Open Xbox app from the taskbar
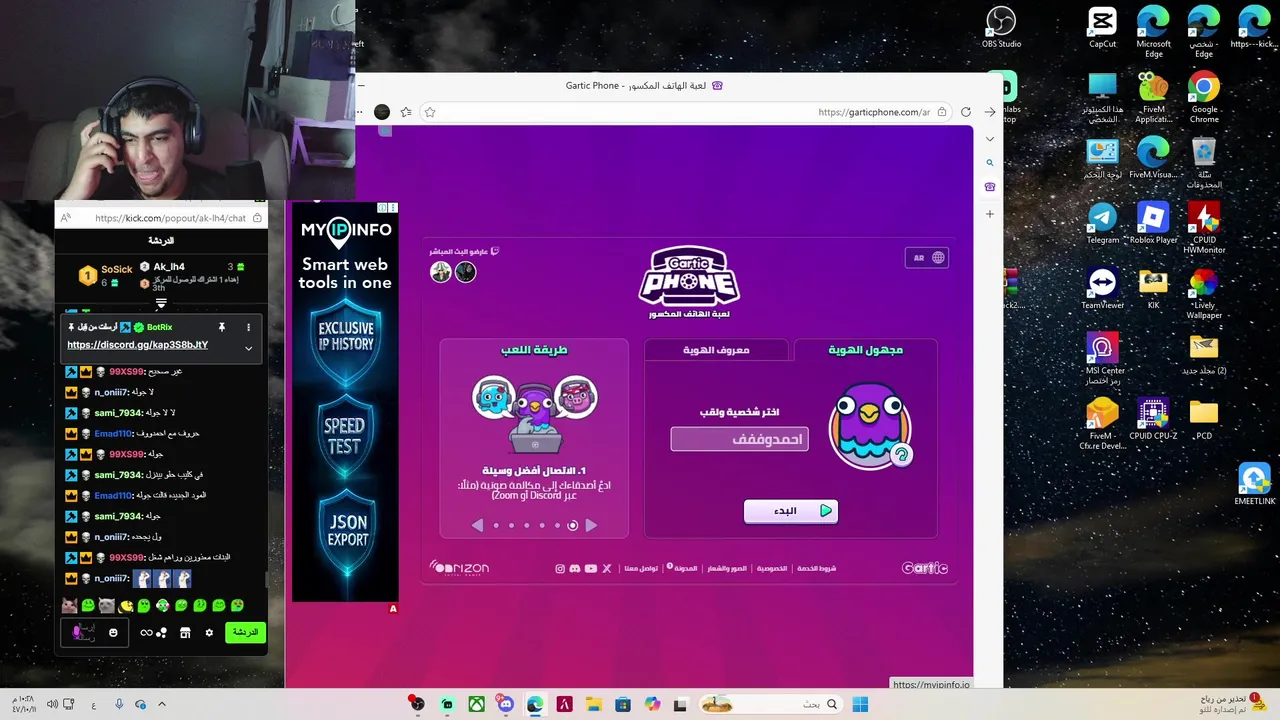This screenshot has width=1280, height=720. pyautogui.click(x=477, y=704)
